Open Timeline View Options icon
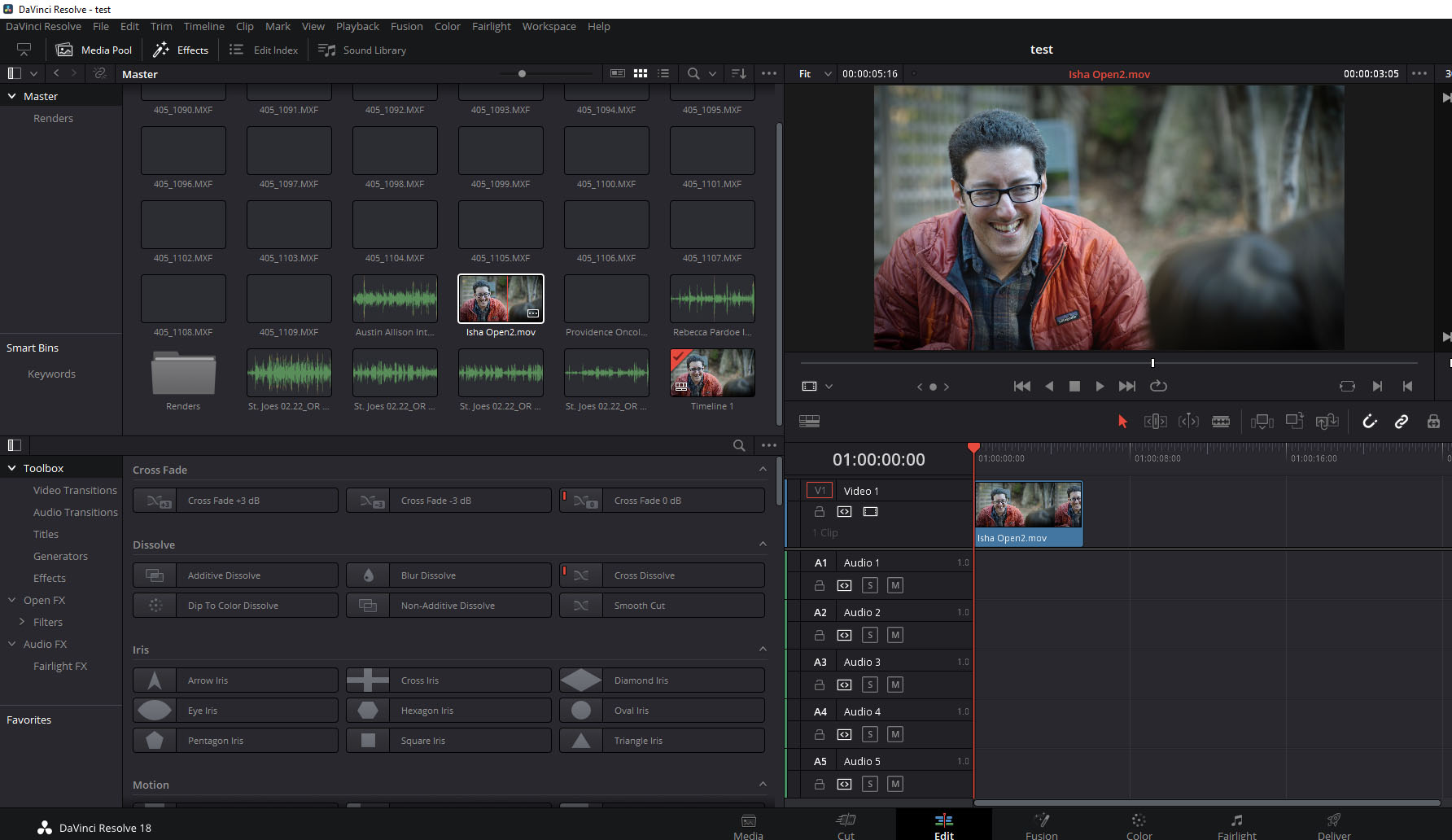Viewport: 1452px width, 840px height. 809,421
